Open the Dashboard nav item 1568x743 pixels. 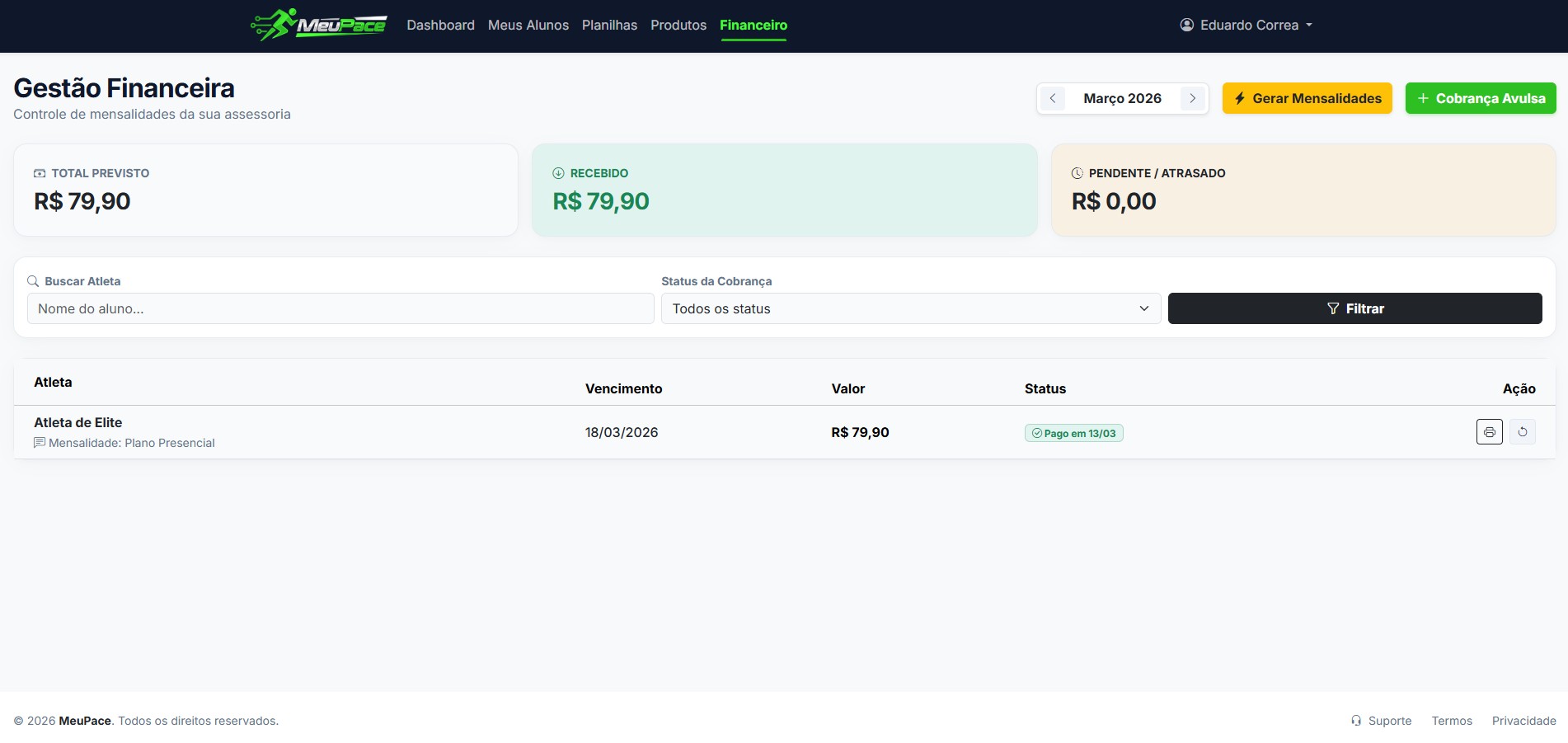[x=440, y=25]
